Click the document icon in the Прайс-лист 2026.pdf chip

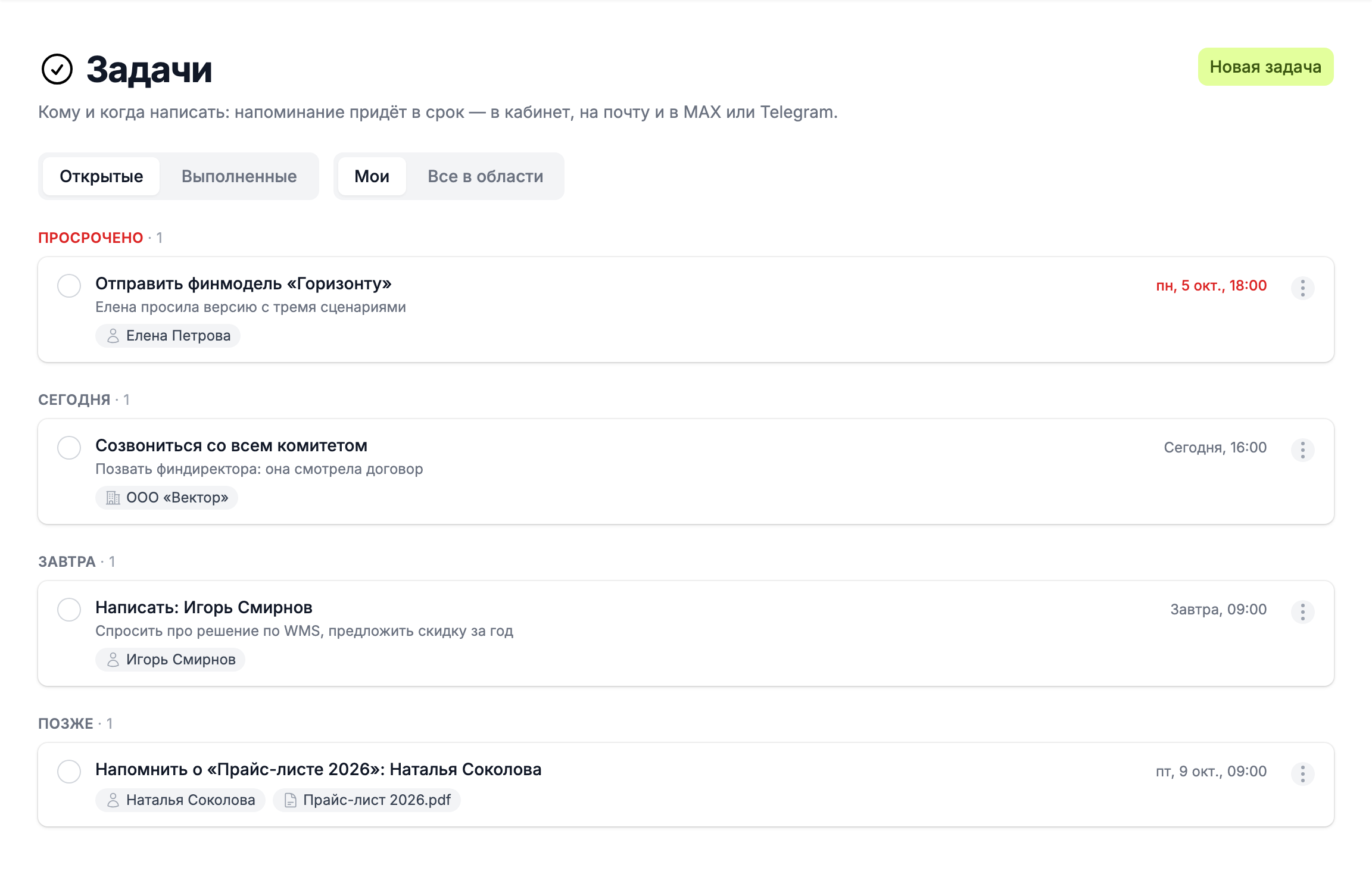(290, 800)
